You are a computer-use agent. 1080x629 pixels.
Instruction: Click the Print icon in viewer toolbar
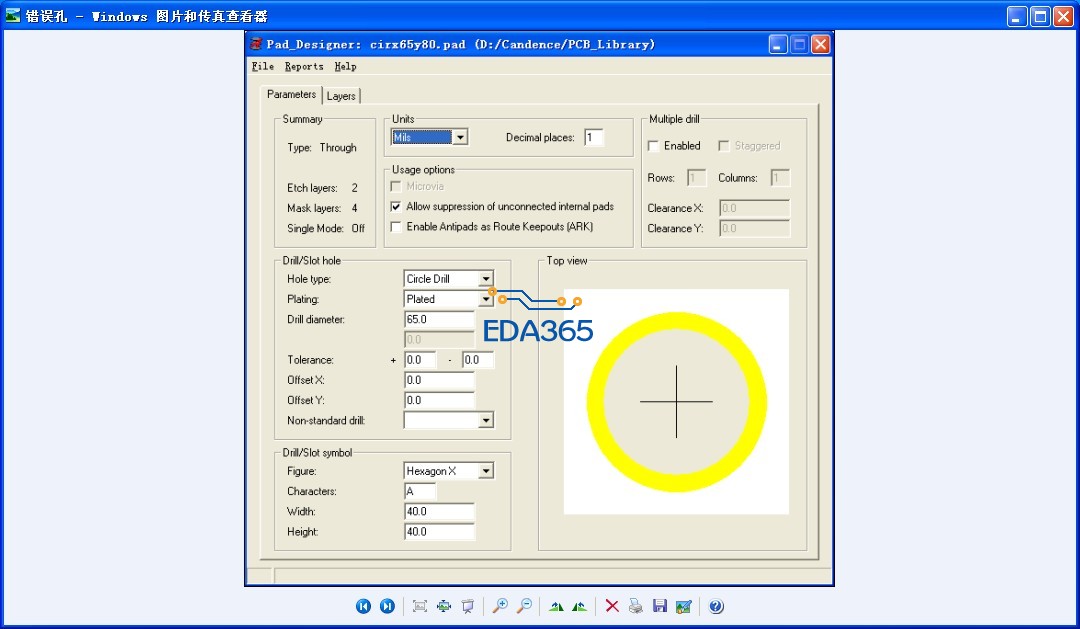(x=635, y=606)
